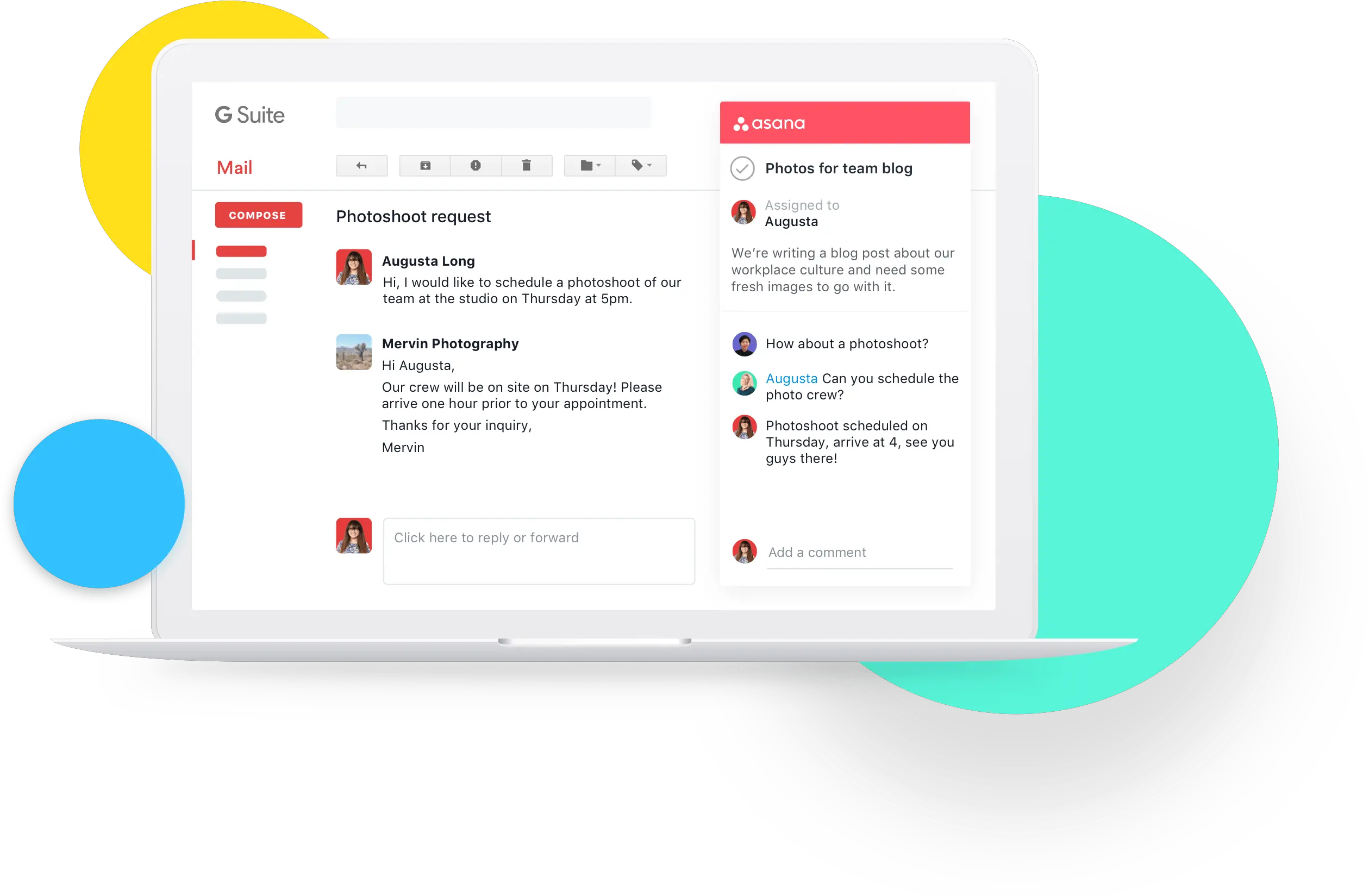Viewport: 1369px width, 896px height.
Task: Click the COMPOSE button
Action: (257, 214)
